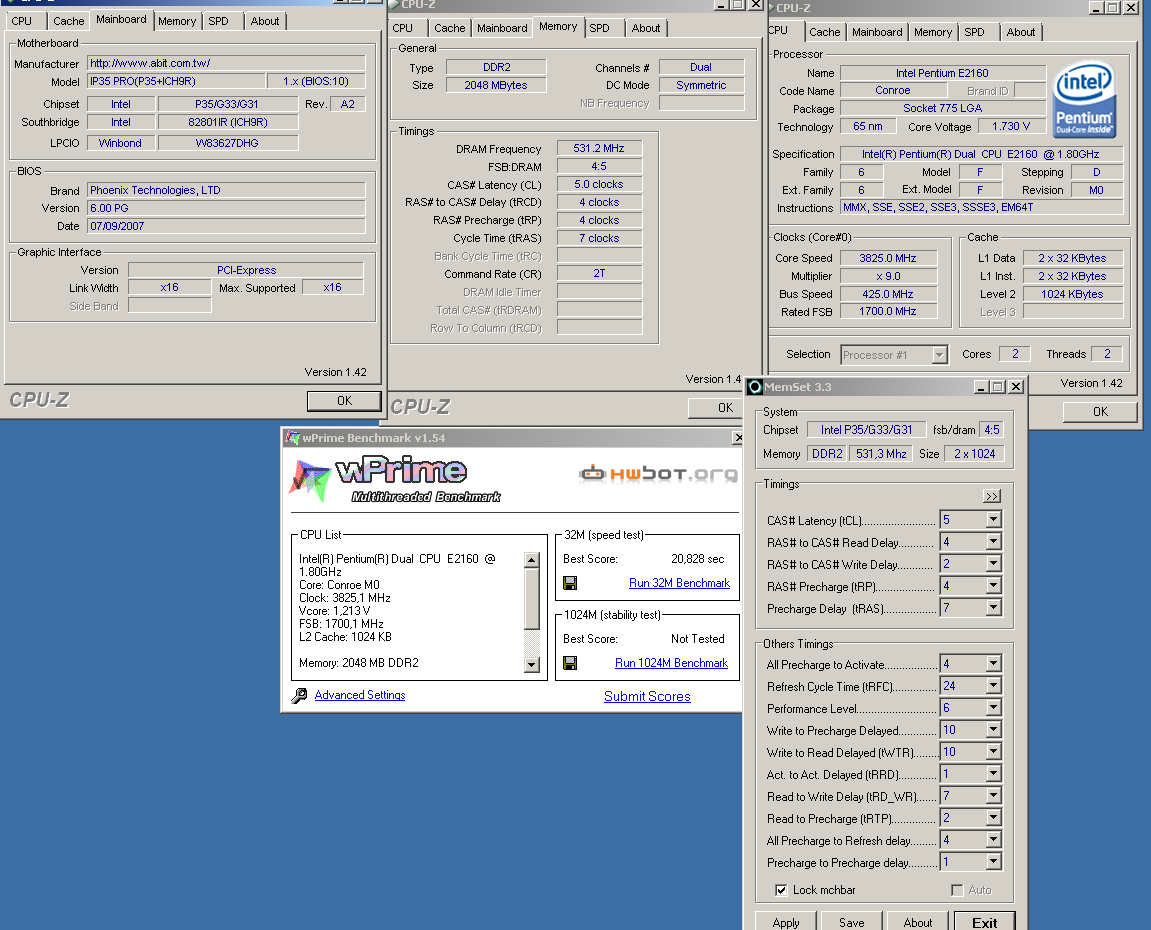Click the wPrime logo graphic

[396, 479]
